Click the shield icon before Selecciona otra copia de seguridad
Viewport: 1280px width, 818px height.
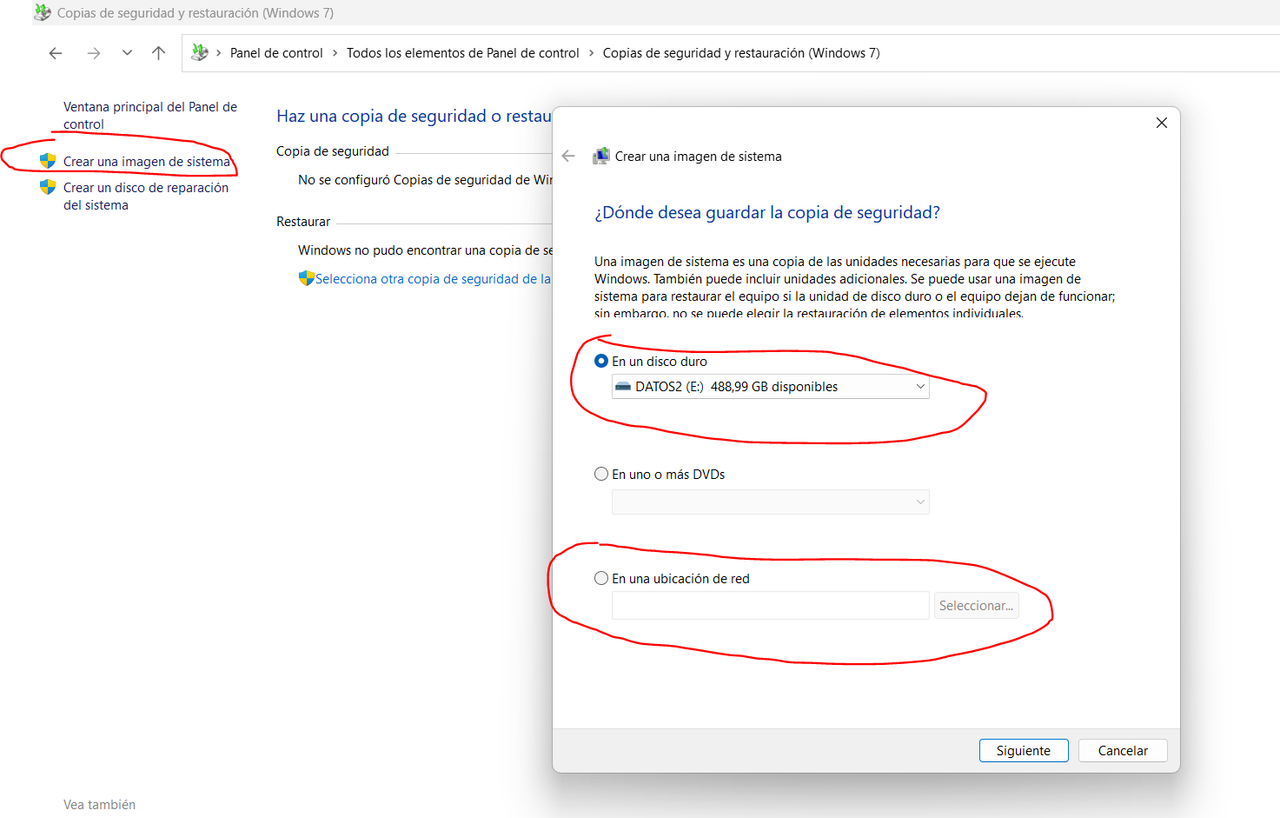tap(306, 279)
